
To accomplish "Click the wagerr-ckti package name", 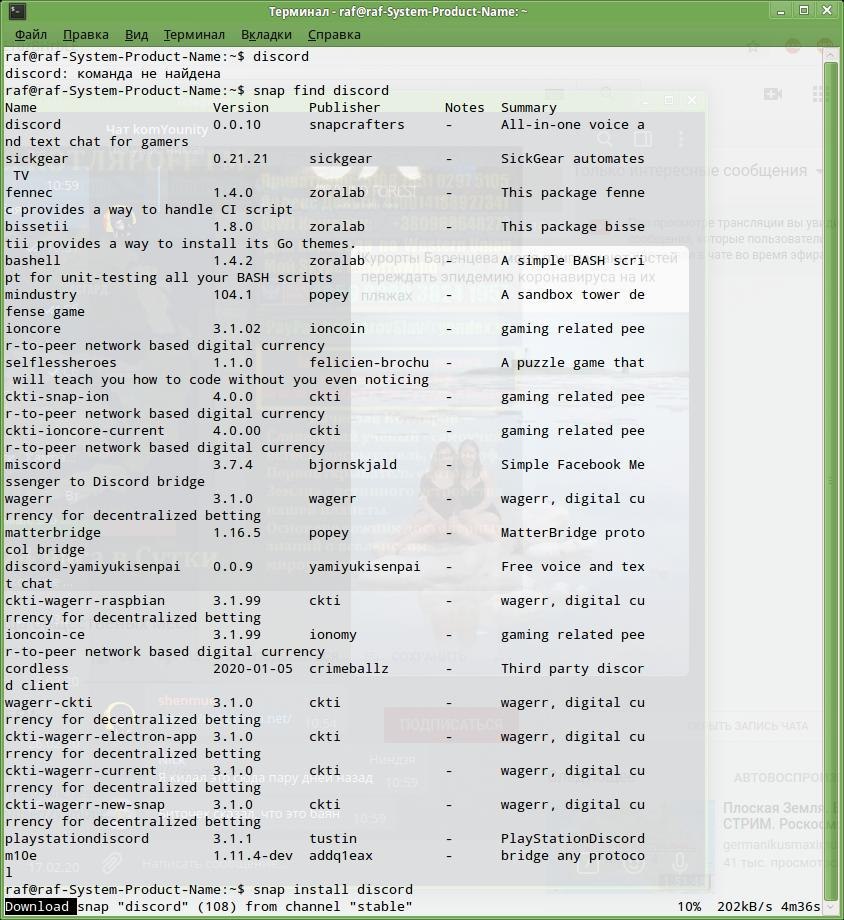I will 49,703.
